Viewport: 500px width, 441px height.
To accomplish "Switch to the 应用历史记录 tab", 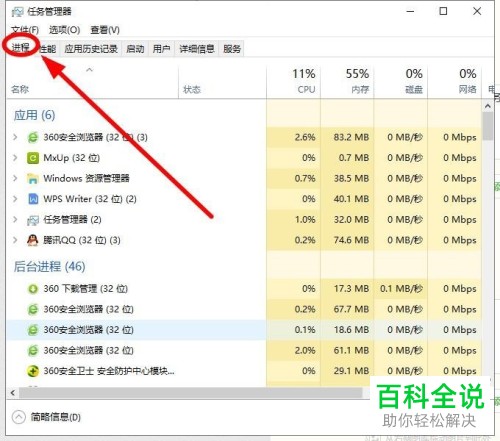I will [91, 49].
